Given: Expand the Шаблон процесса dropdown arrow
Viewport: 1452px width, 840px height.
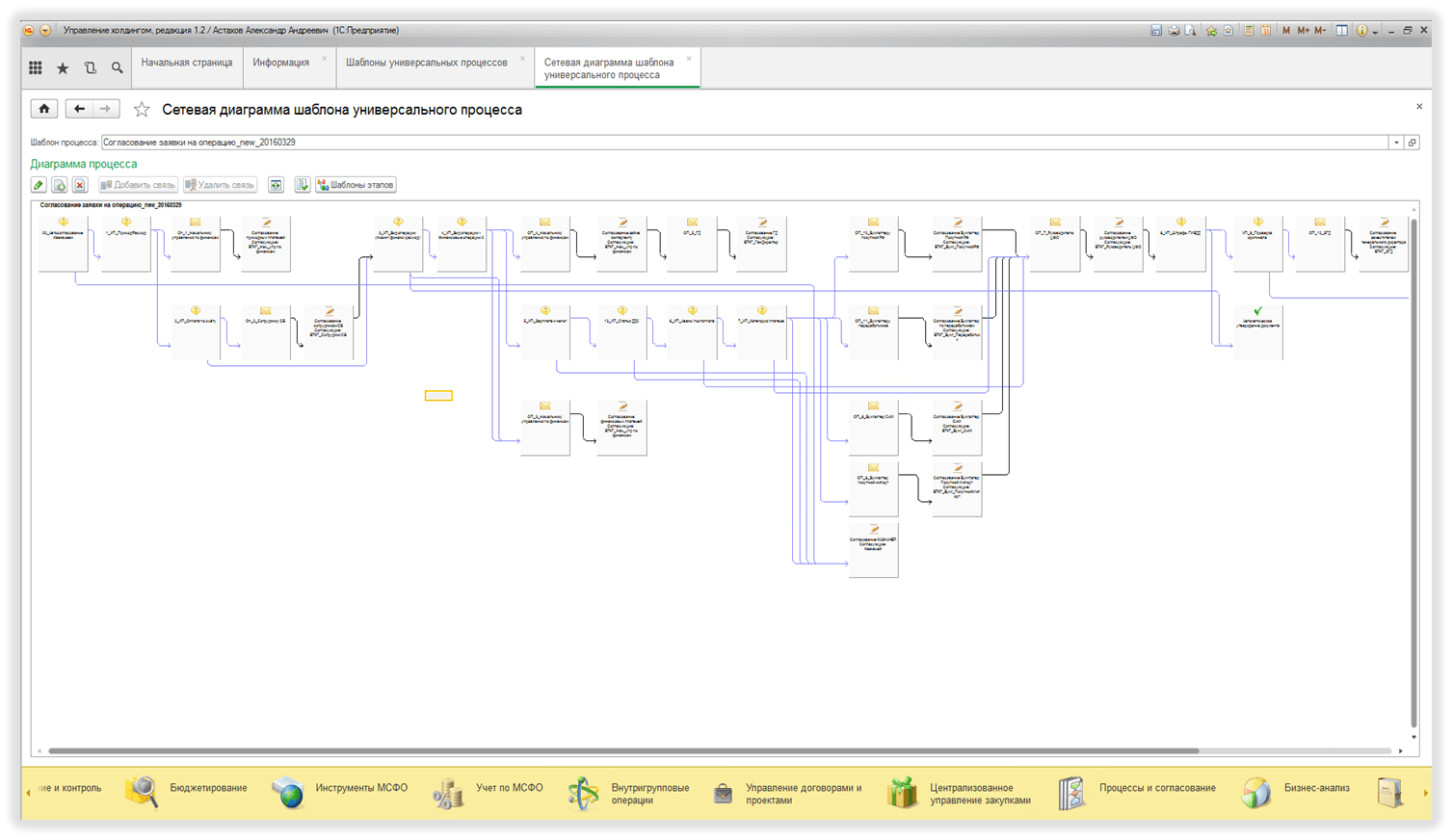Looking at the screenshot, I should click(1396, 143).
